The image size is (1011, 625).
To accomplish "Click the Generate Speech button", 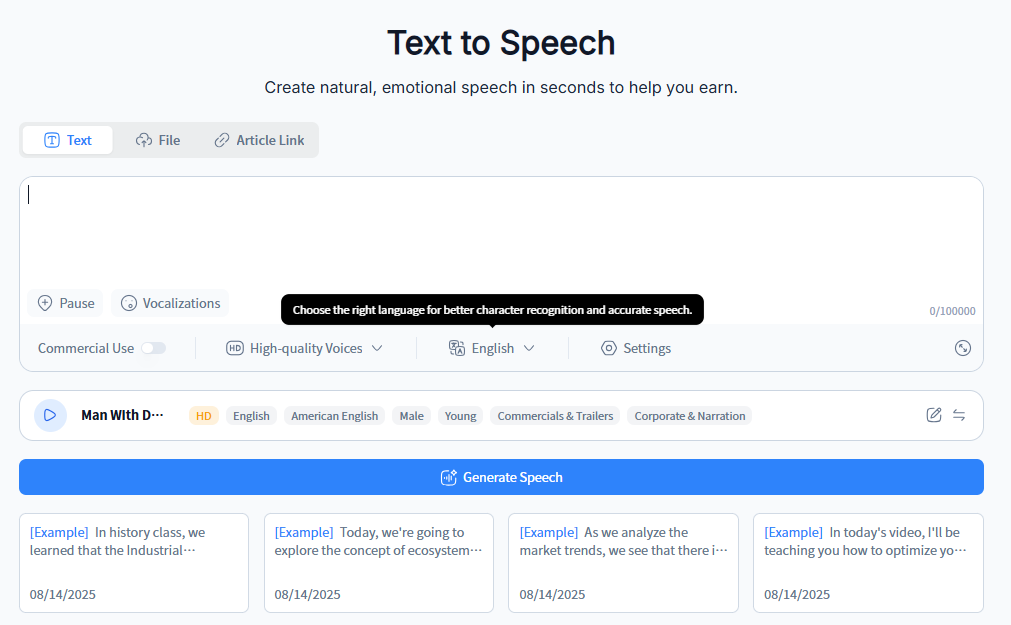I will point(501,477).
